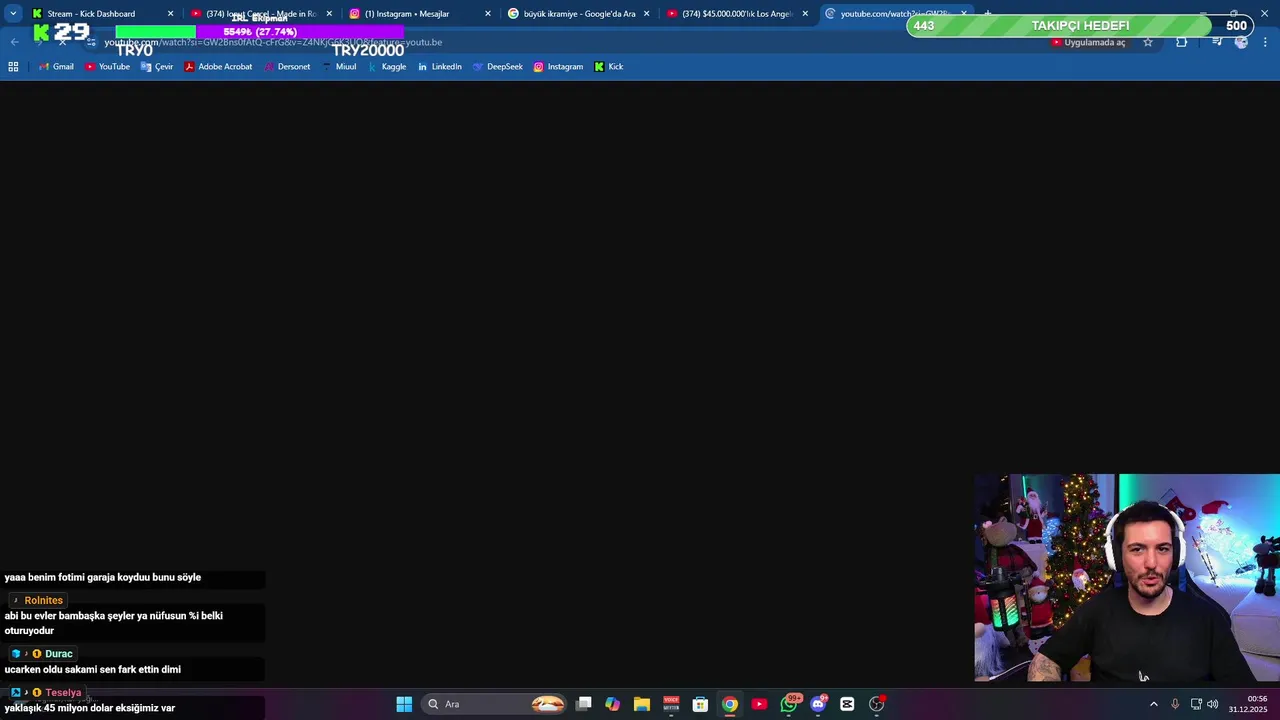This screenshot has height=720, width=1280.
Task: Open the Chrome profile avatar
Action: click(1241, 42)
